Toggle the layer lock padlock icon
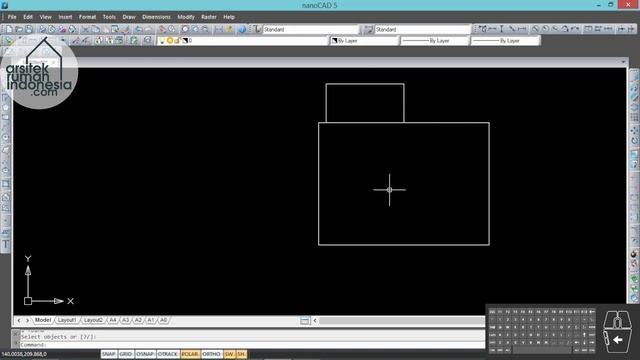 [x=177, y=40]
